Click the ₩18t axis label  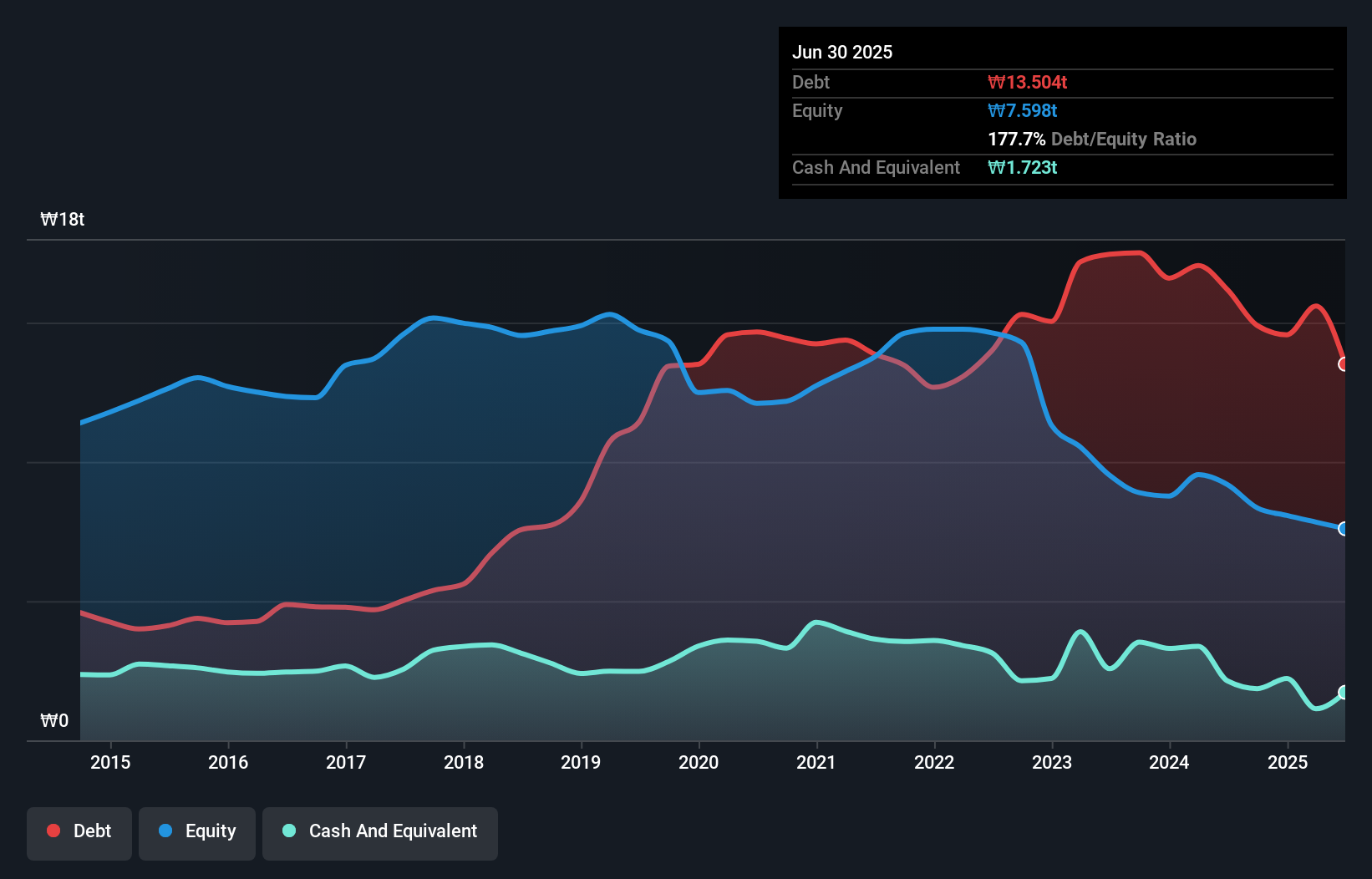[x=63, y=218]
